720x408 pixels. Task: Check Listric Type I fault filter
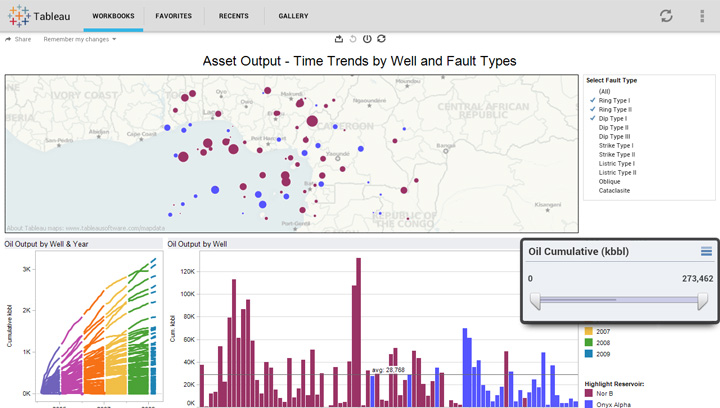[x=617, y=163]
